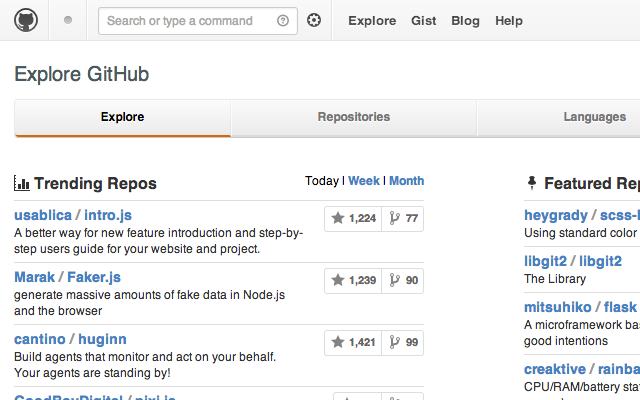This screenshot has height=400, width=640.
Task: Show trending repos for the Month
Action: pos(406,181)
